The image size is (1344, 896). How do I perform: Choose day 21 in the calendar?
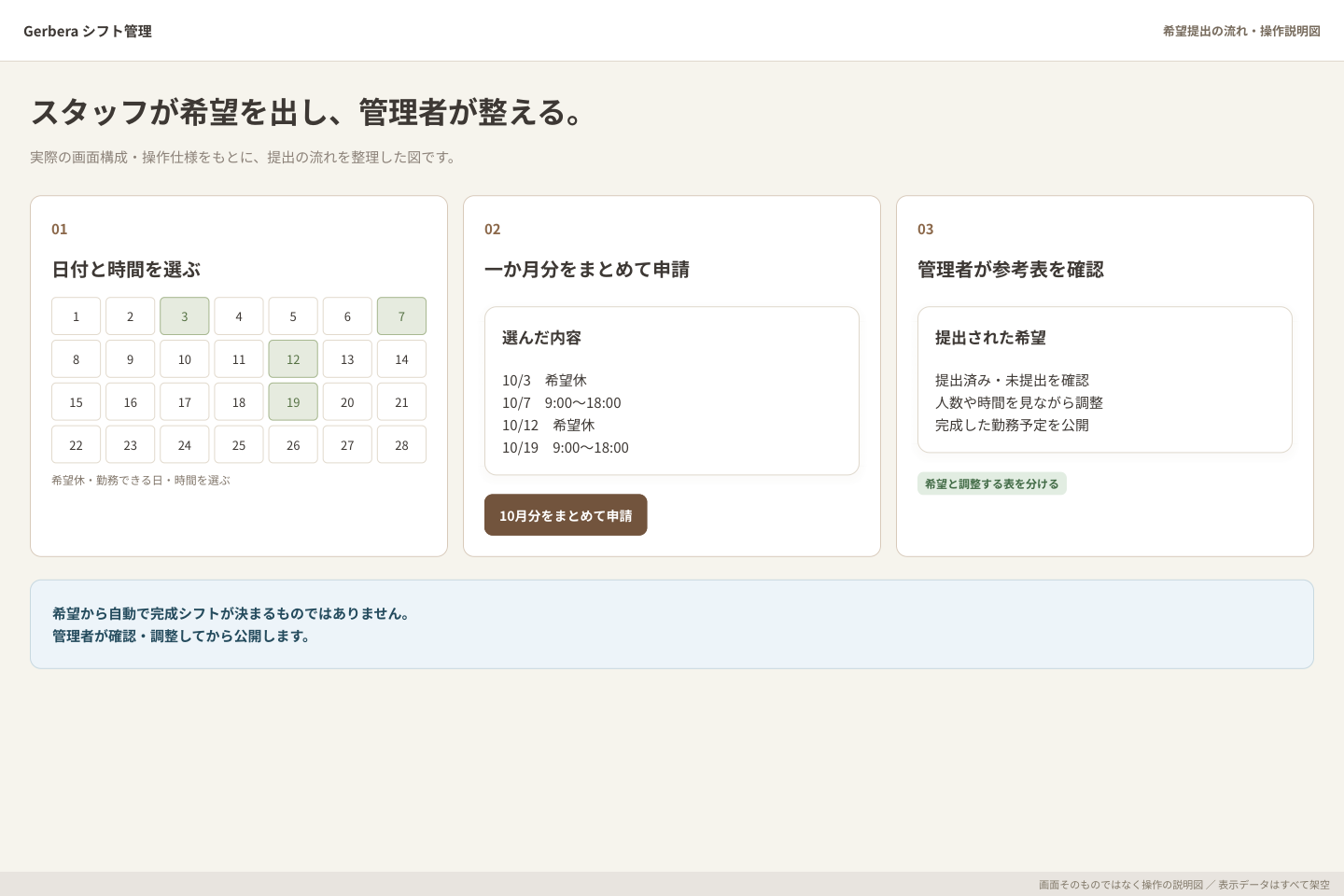coord(401,402)
